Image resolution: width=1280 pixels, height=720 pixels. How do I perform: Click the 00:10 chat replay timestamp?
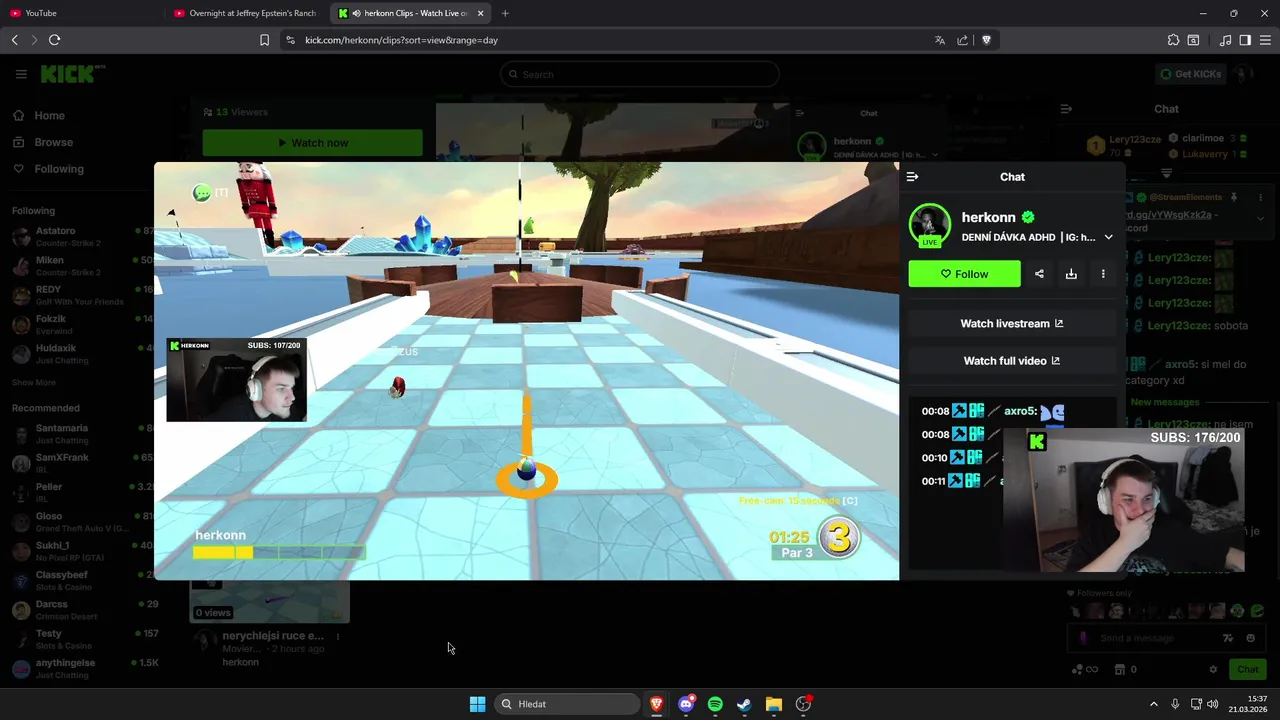[x=934, y=458]
